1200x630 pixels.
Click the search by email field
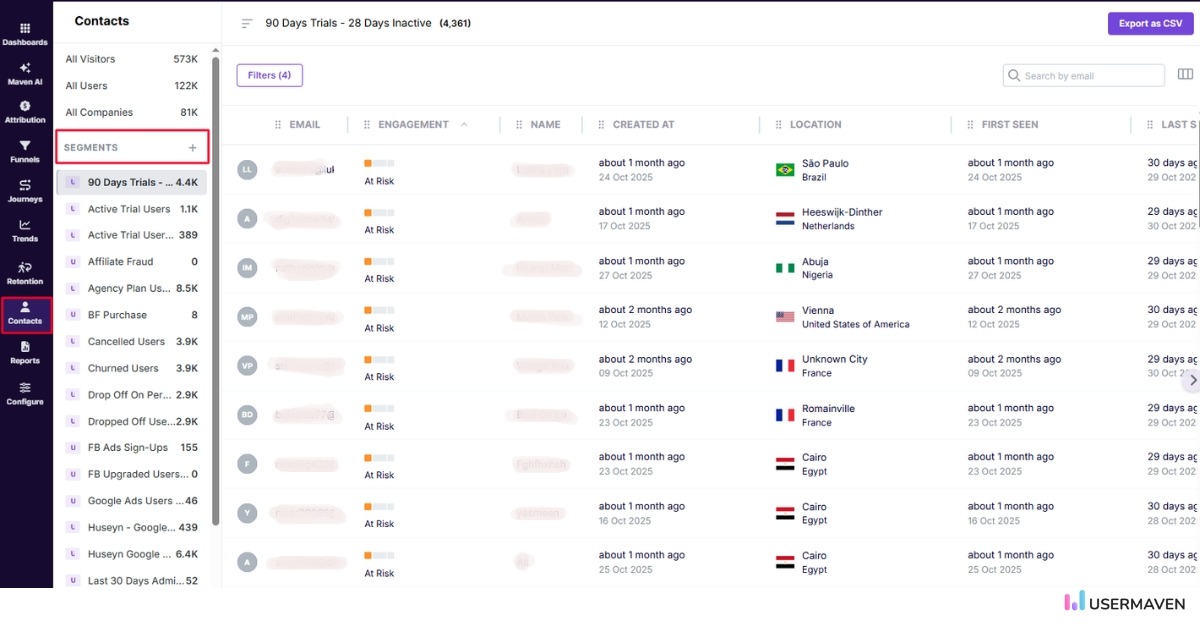click(1083, 74)
